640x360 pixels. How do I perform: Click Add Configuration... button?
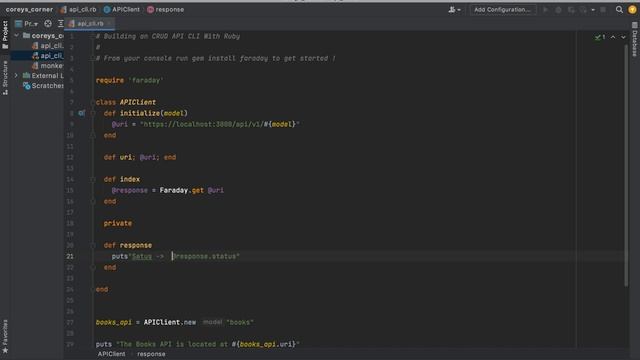(x=502, y=9)
